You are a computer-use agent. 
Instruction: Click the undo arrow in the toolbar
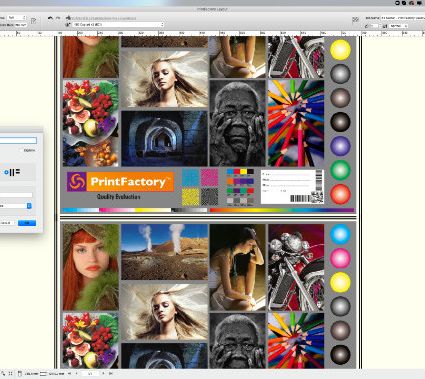pyautogui.click(x=50, y=18)
